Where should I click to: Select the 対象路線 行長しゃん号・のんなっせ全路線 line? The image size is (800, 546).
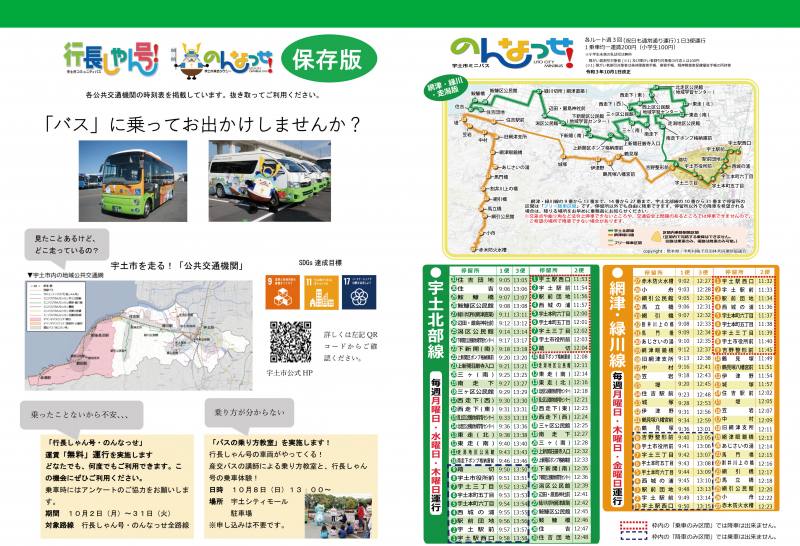click(117, 525)
